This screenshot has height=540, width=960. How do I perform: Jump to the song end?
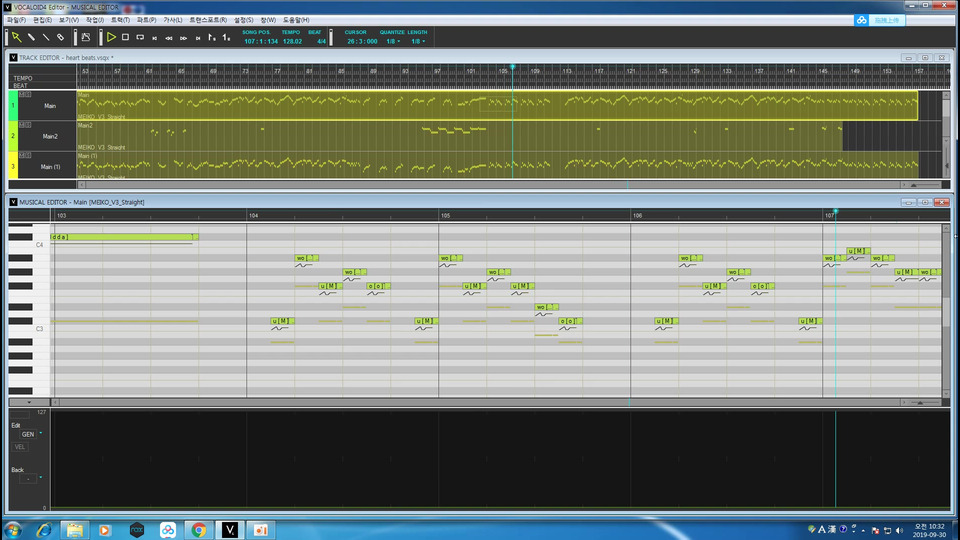(198, 38)
